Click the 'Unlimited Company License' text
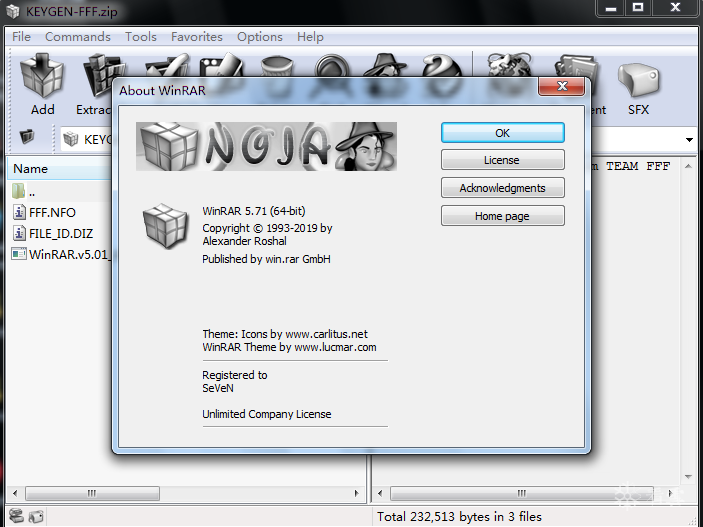 (x=267, y=414)
